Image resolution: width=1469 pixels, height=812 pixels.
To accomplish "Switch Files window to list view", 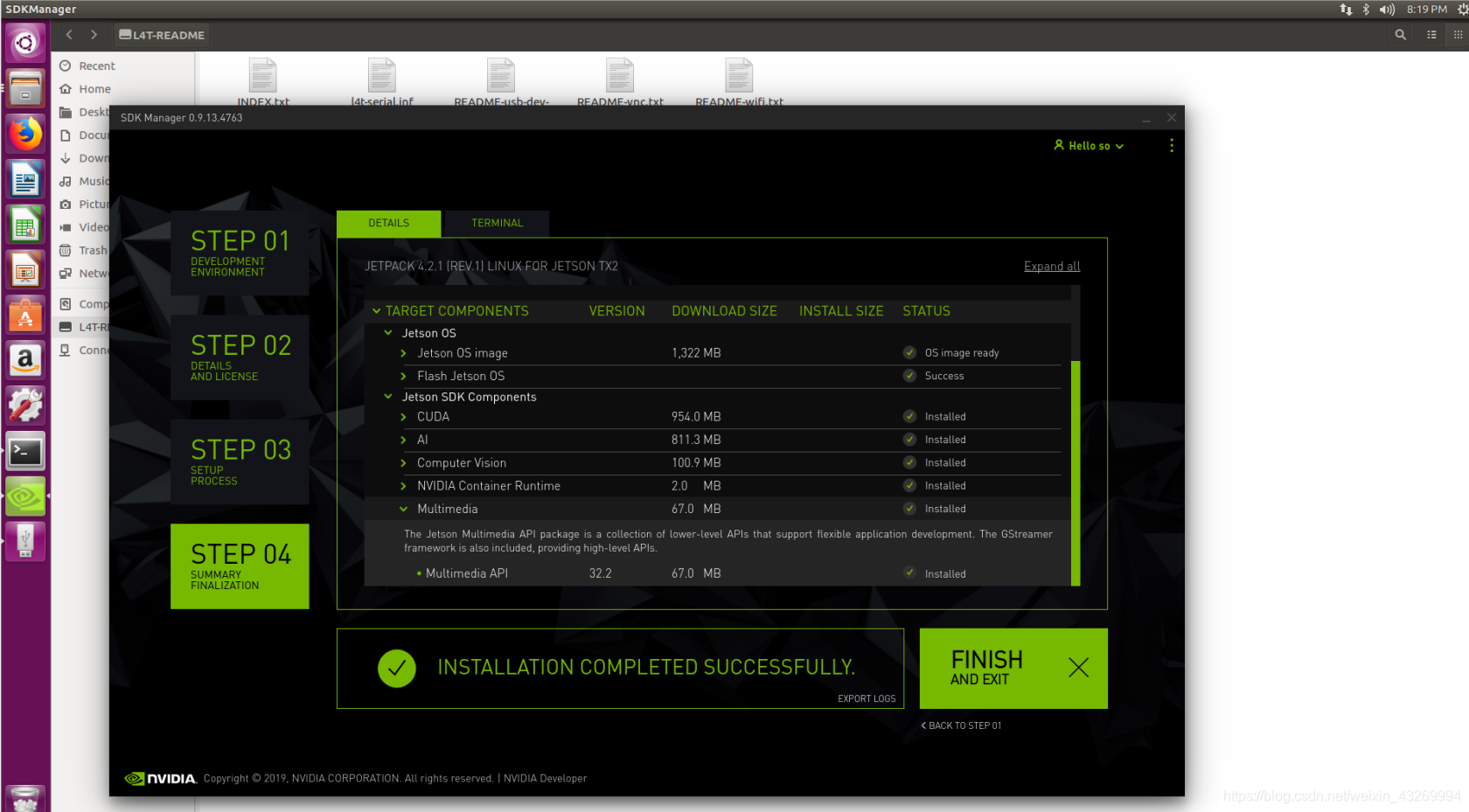I will (x=1431, y=35).
